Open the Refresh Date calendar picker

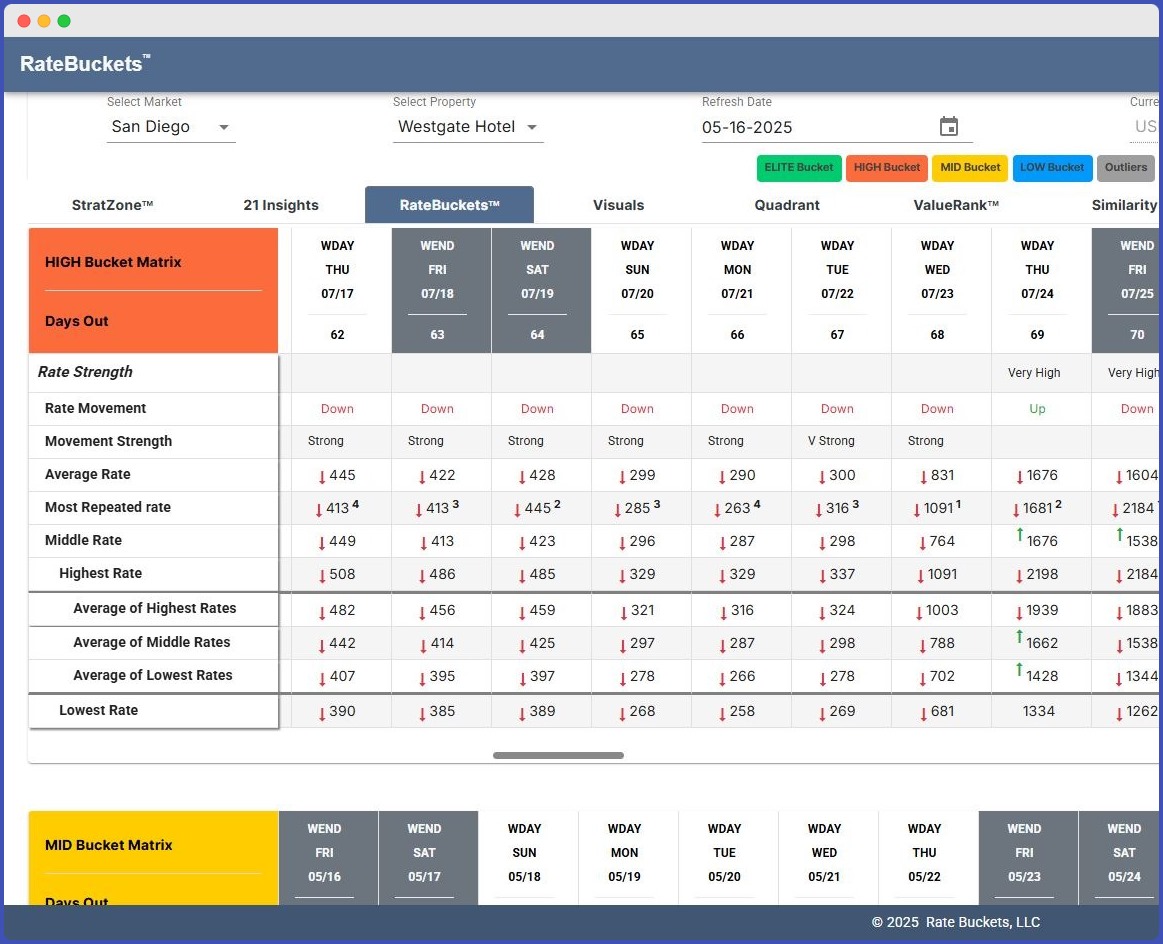[949, 126]
